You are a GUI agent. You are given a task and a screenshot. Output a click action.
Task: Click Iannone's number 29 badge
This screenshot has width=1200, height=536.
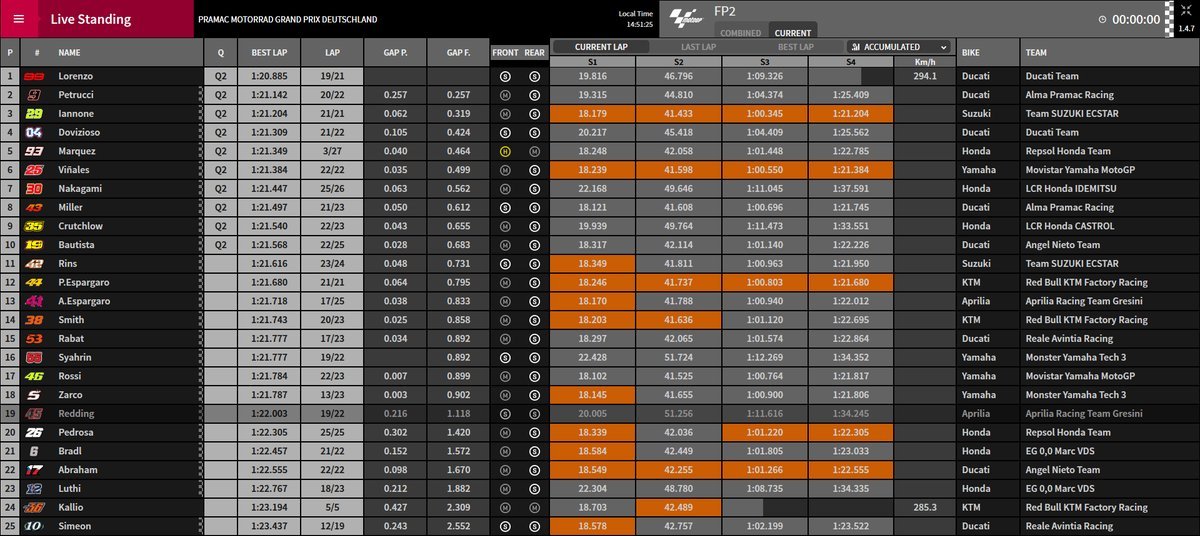34,114
